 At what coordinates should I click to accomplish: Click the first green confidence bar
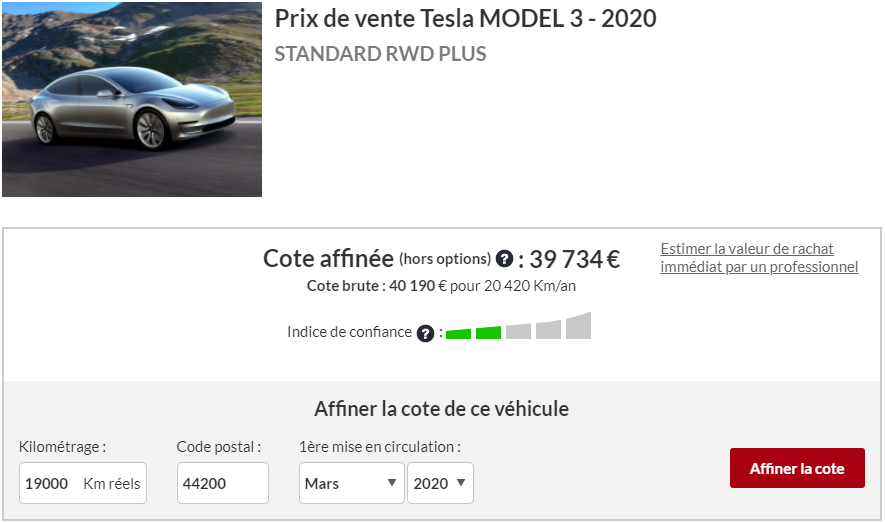[458, 333]
